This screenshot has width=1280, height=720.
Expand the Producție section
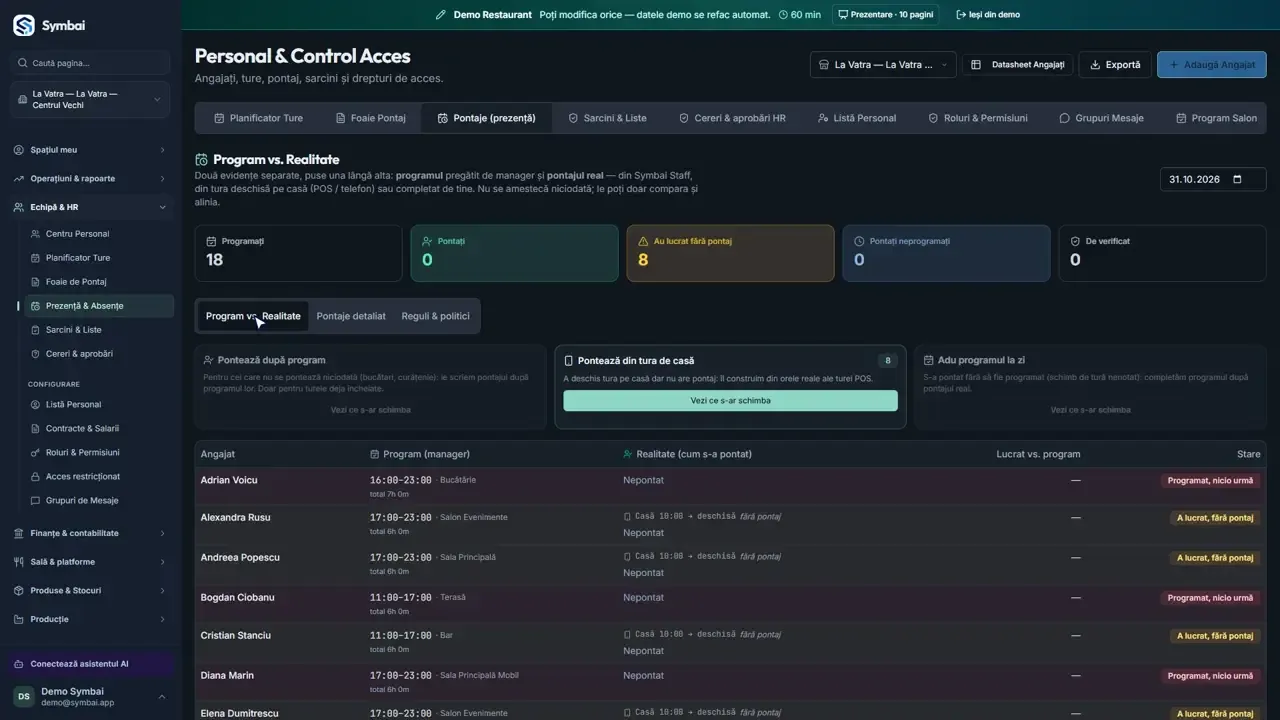[x=90, y=619]
